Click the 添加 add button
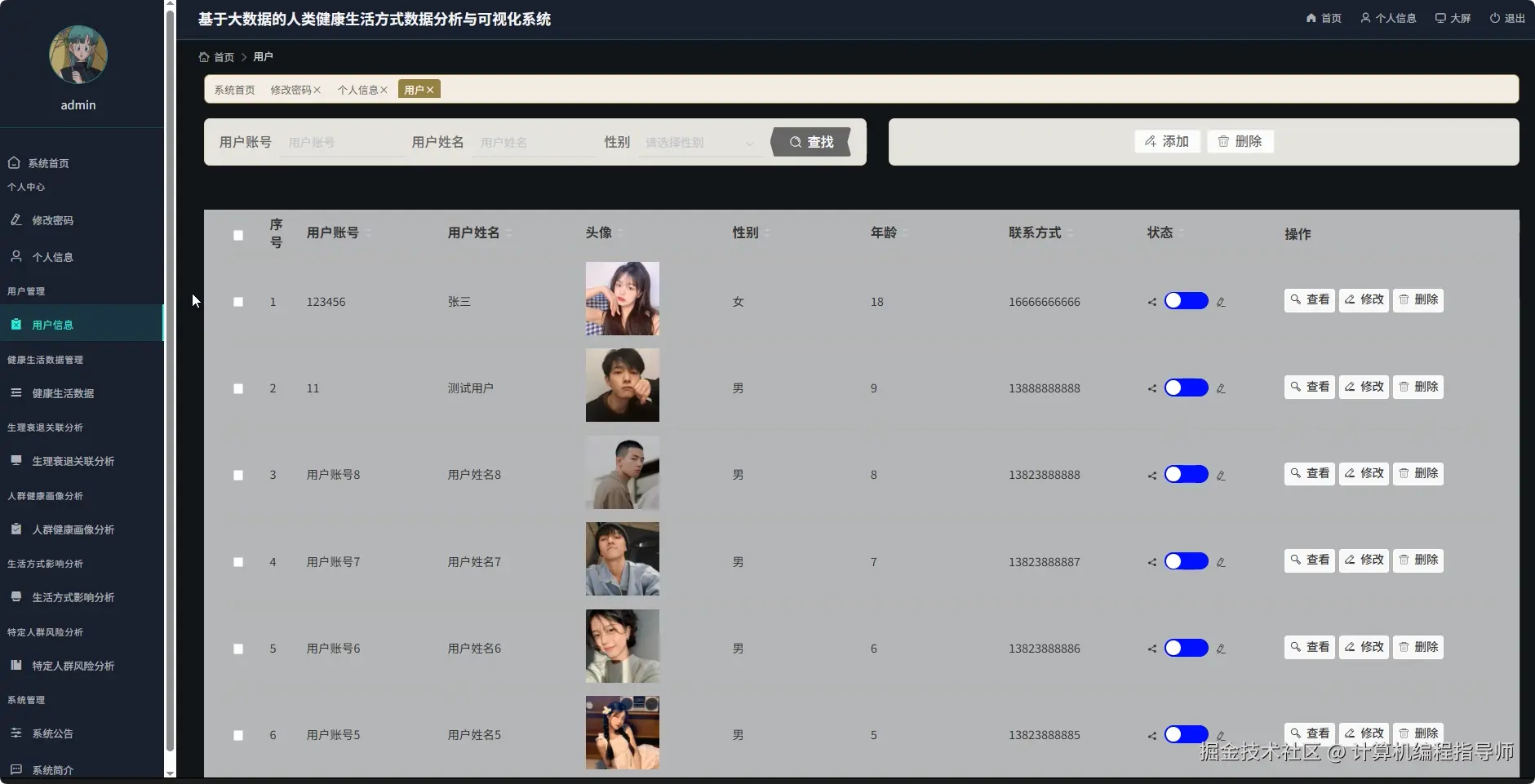 click(x=1166, y=141)
